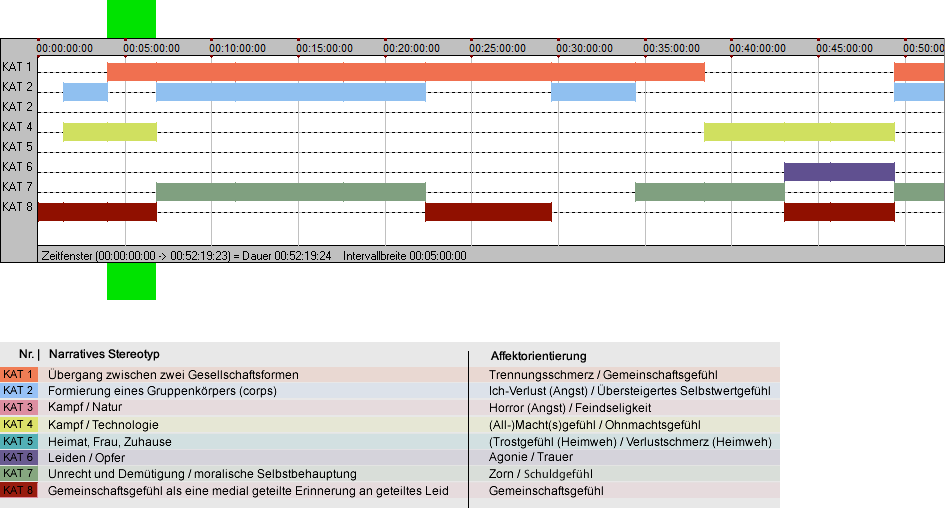Image resolution: width=945 pixels, height=530 pixels.
Task: Select the long green KAT 7 bar starting after 00:05:00:00
Action: point(290,192)
